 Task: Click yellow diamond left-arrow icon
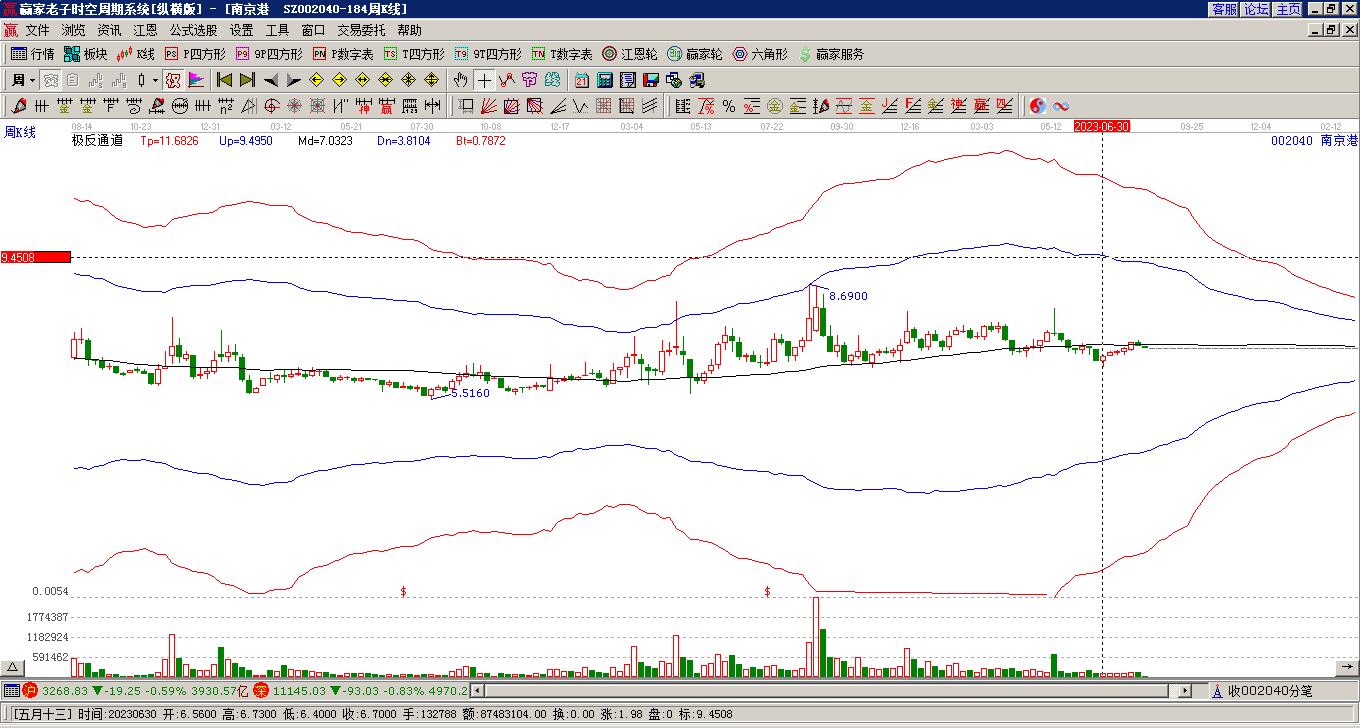point(317,80)
